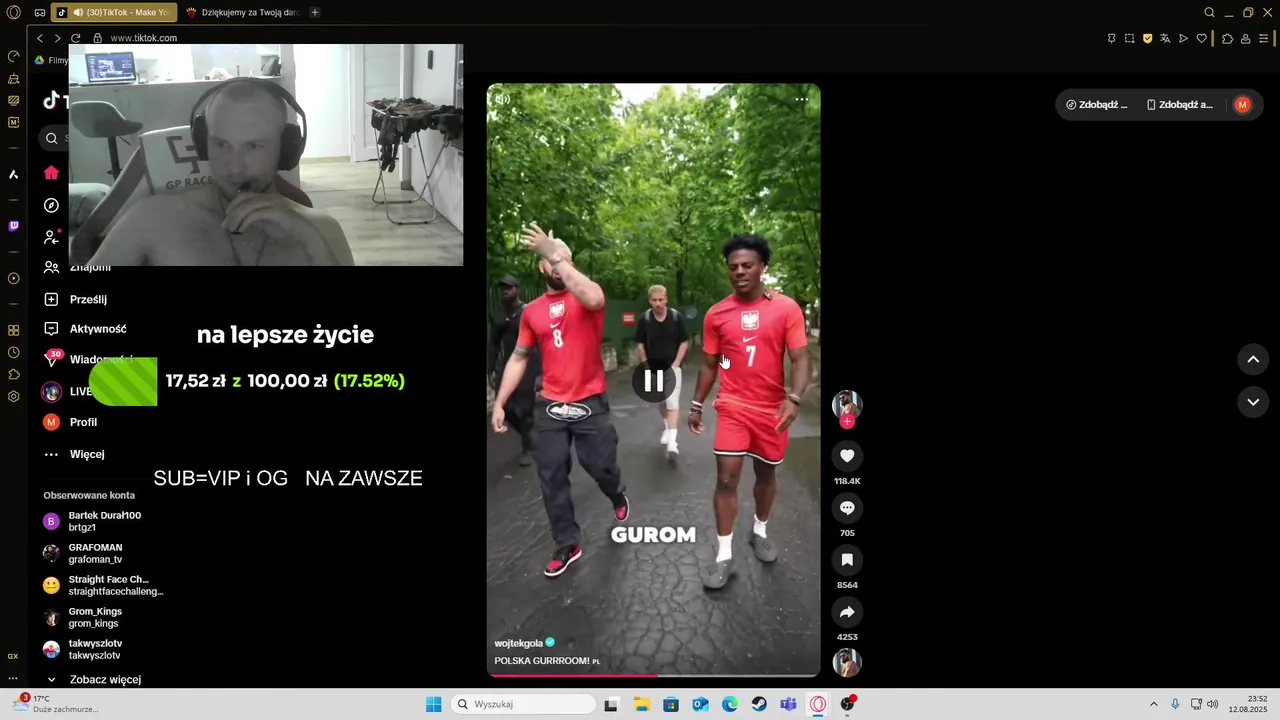Open My Flow send icon
This screenshot has height=720, width=1280.
click(1183, 38)
